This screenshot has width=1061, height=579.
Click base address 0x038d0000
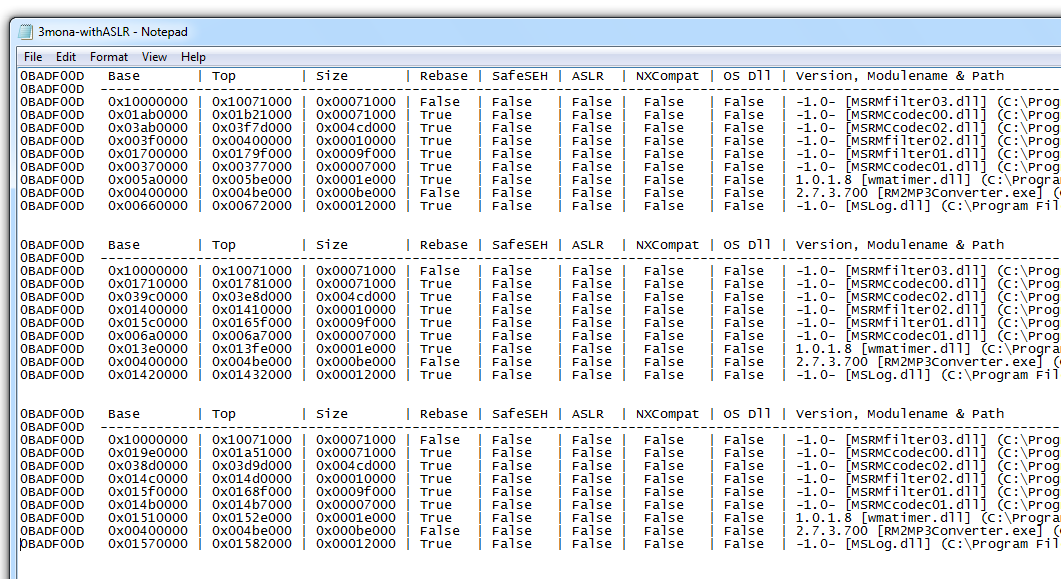point(148,466)
